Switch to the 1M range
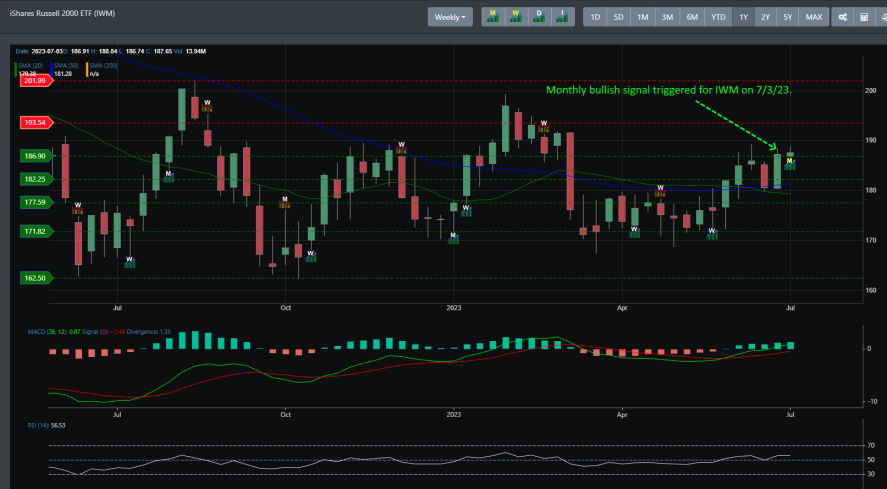 point(643,17)
